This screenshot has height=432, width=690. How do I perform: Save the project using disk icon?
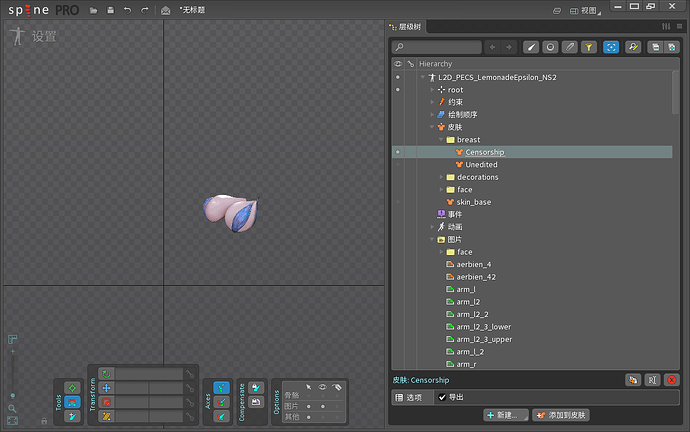(x=110, y=10)
